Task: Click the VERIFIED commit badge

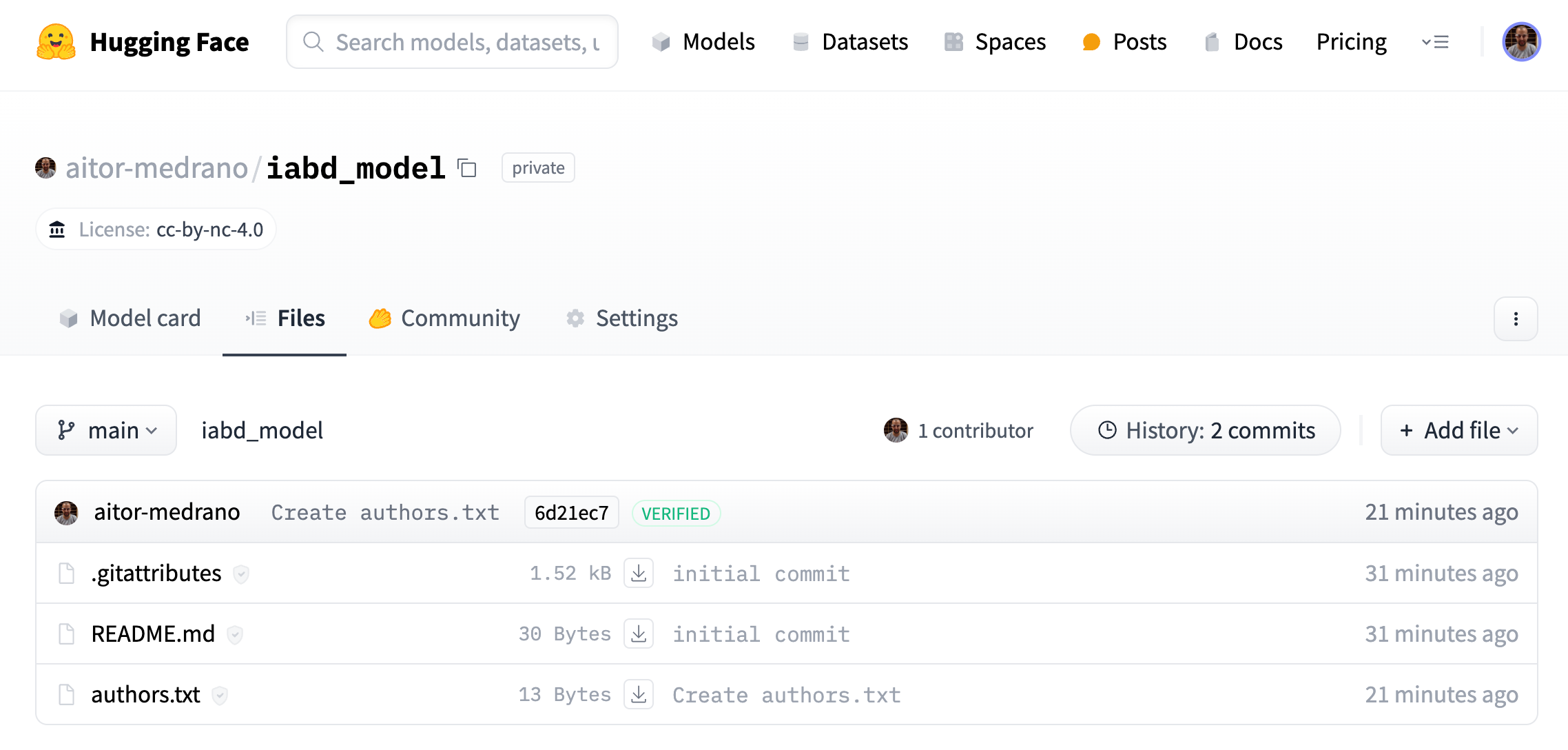Action: click(676, 513)
